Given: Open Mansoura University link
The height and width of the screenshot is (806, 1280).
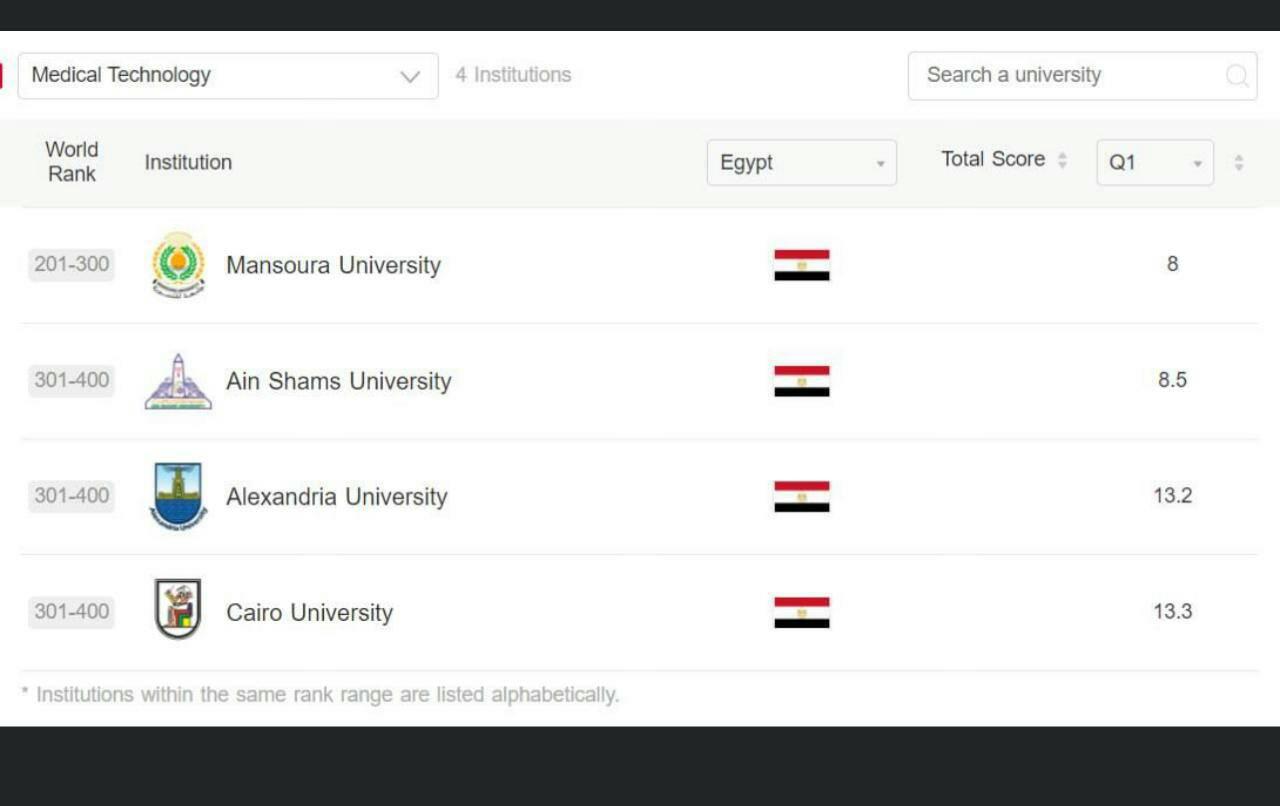Looking at the screenshot, I should pos(333,265).
